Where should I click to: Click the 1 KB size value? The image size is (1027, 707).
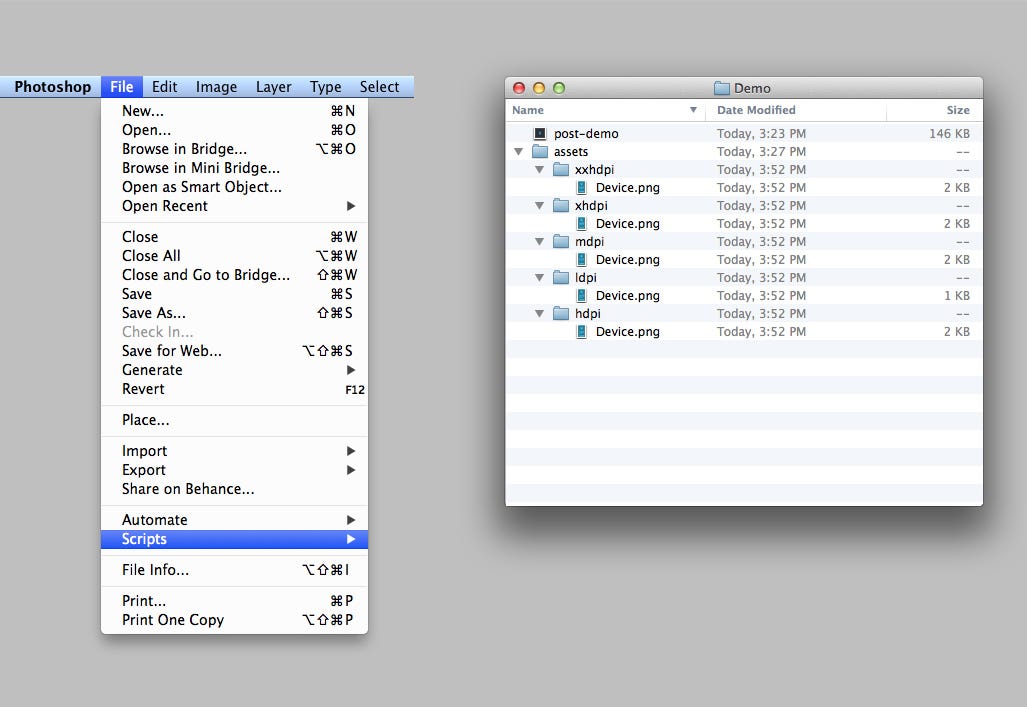[957, 296]
